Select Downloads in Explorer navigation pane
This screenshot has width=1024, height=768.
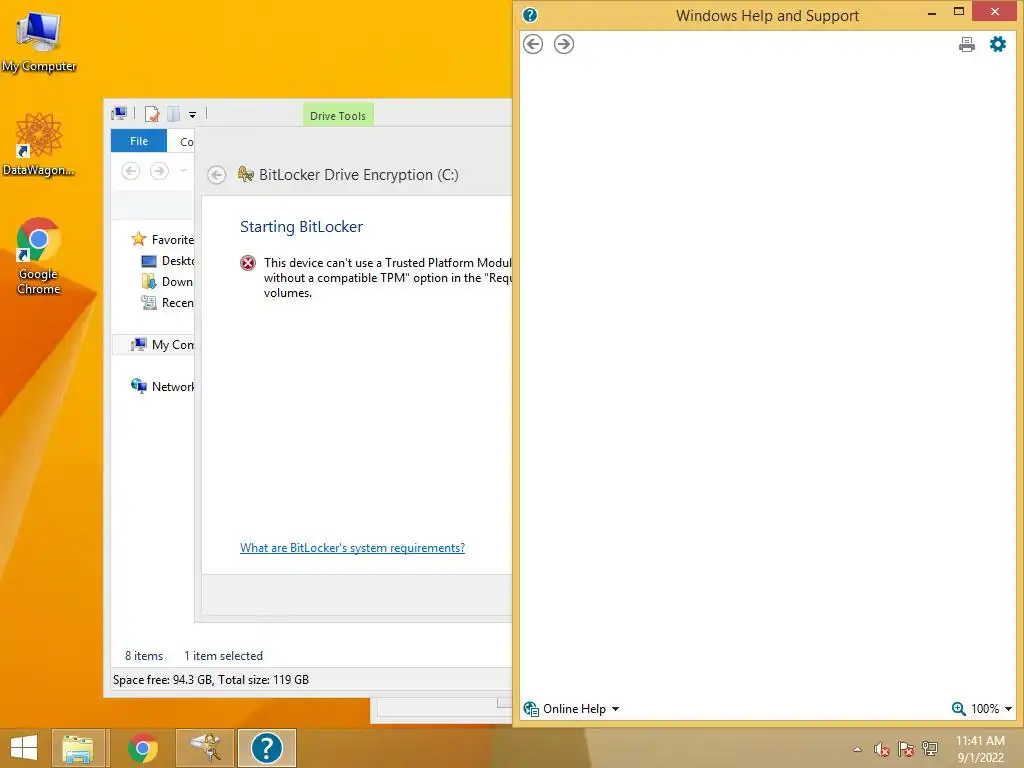coord(167,282)
